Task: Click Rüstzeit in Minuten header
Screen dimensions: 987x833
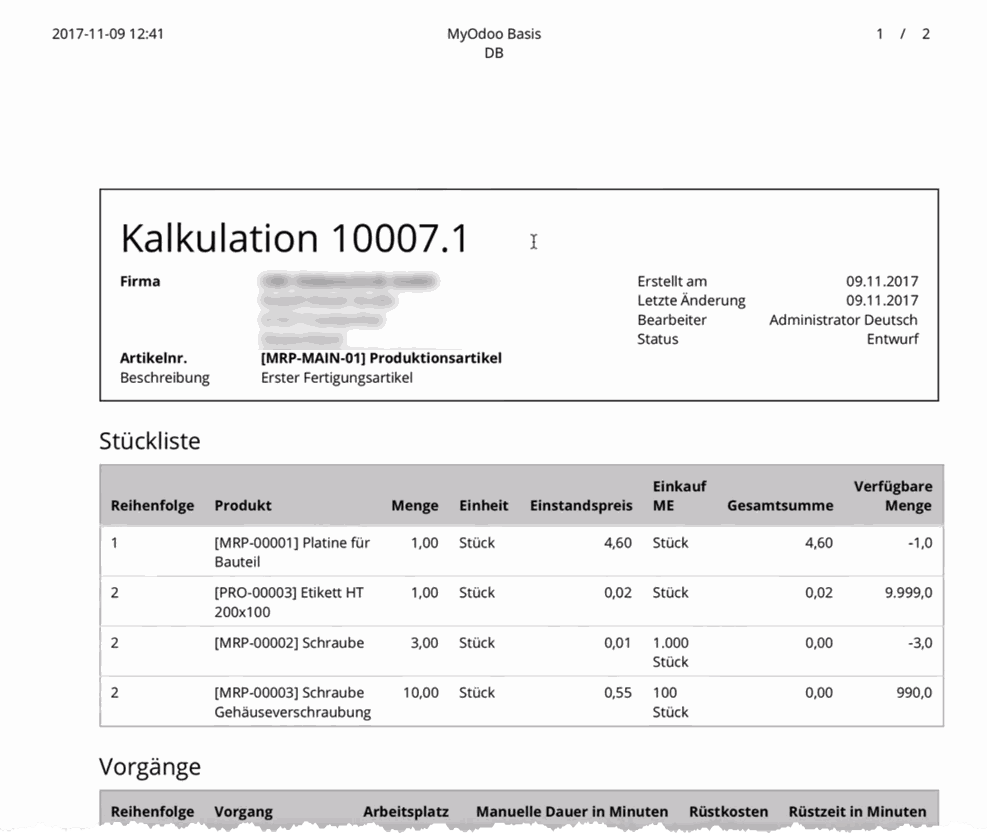Action: [857, 812]
